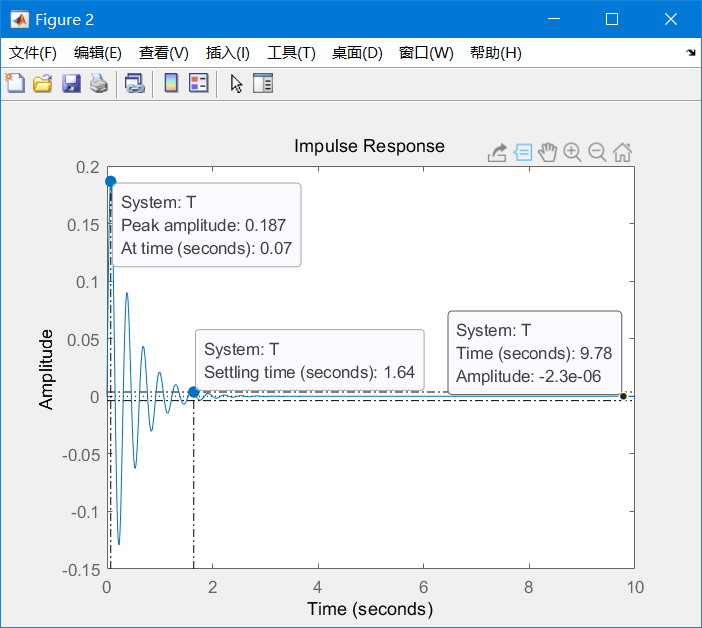Click the New Figure toolbar icon
The image size is (702, 628).
[x=15, y=83]
